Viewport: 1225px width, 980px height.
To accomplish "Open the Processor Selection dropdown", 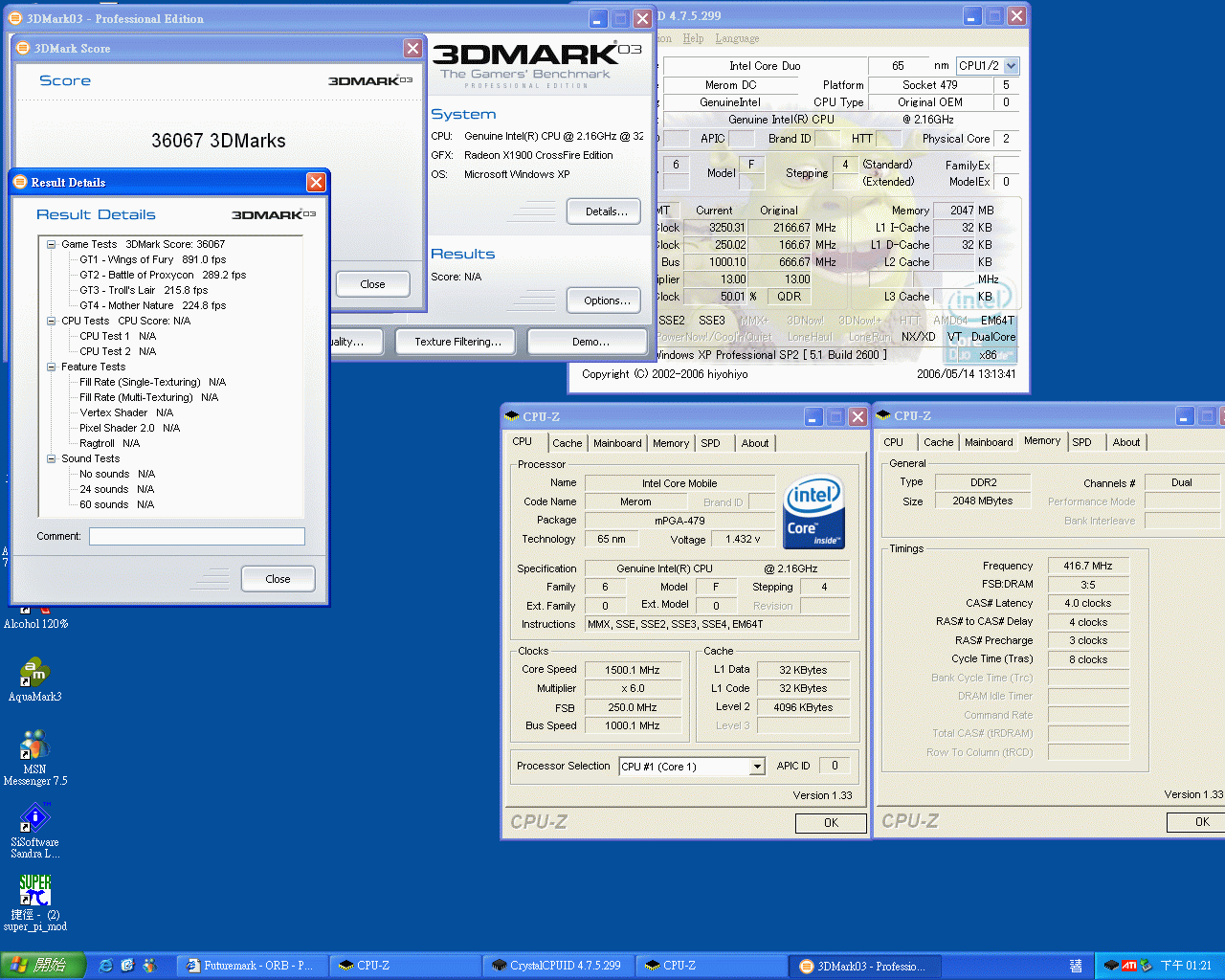I will pyautogui.click(x=757, y=767).
